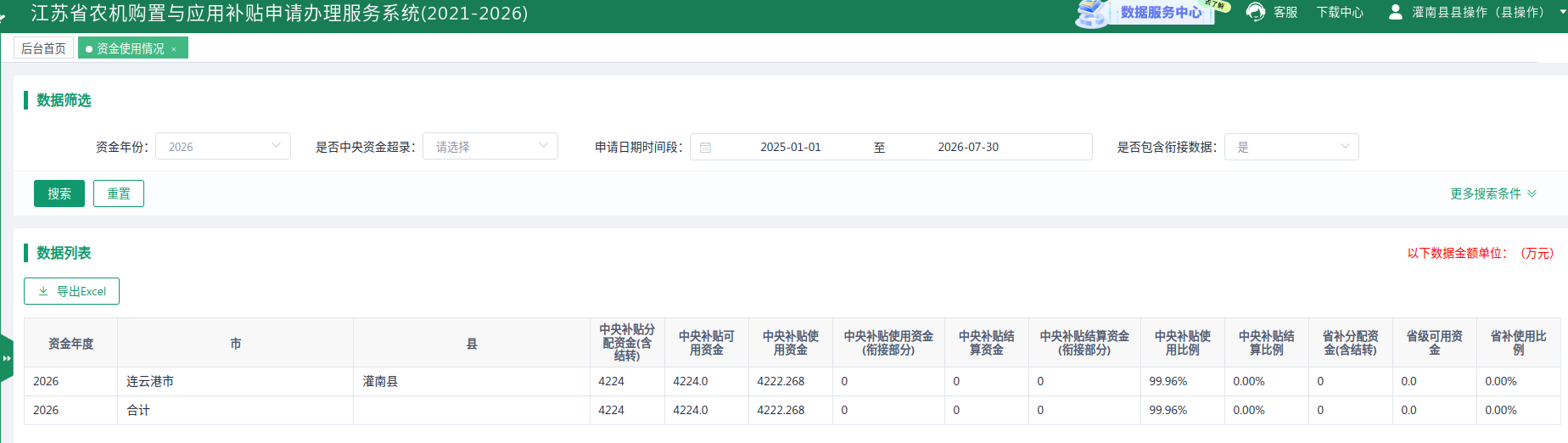Screen dimensions: 1568x443
Task: Click the 灌南县 cell
Action: [471, 382]
